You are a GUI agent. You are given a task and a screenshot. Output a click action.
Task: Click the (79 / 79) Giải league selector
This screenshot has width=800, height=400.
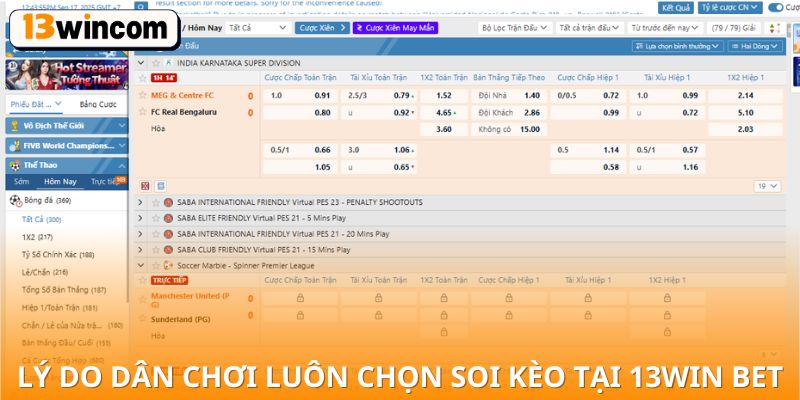(x=736, y=28)
